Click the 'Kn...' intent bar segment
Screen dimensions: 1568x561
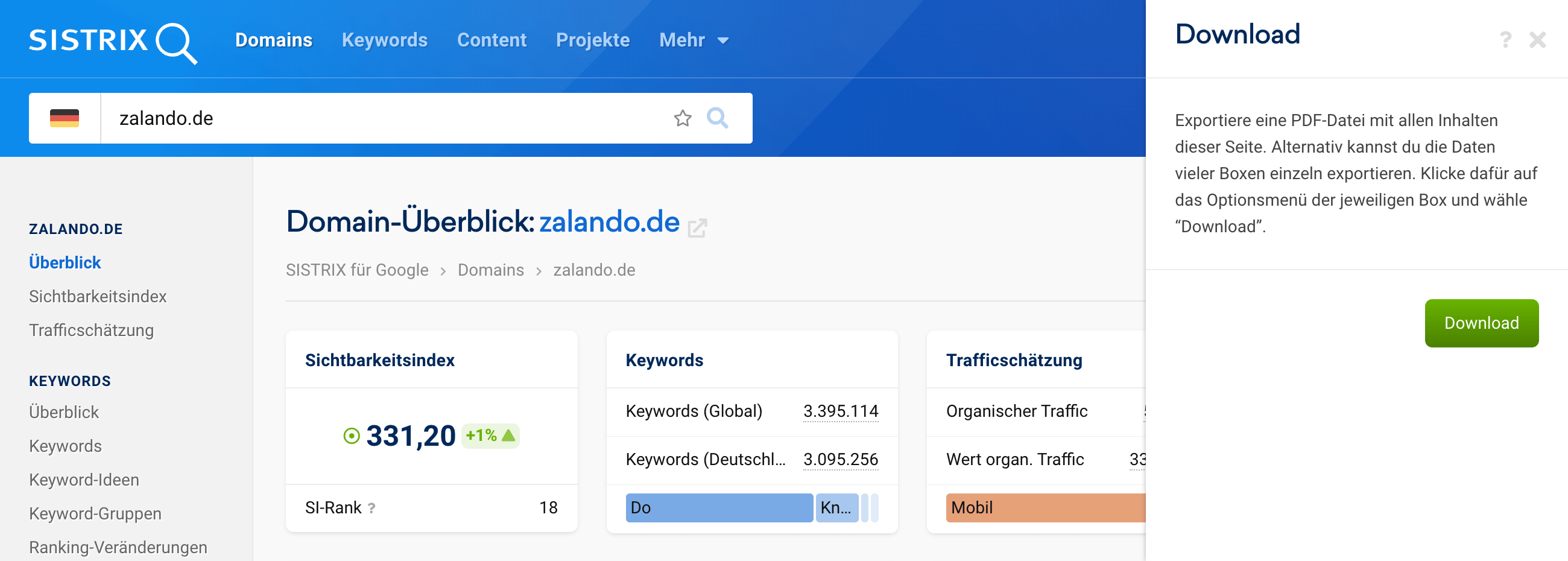pyautogui.click(x=837, y=508)
